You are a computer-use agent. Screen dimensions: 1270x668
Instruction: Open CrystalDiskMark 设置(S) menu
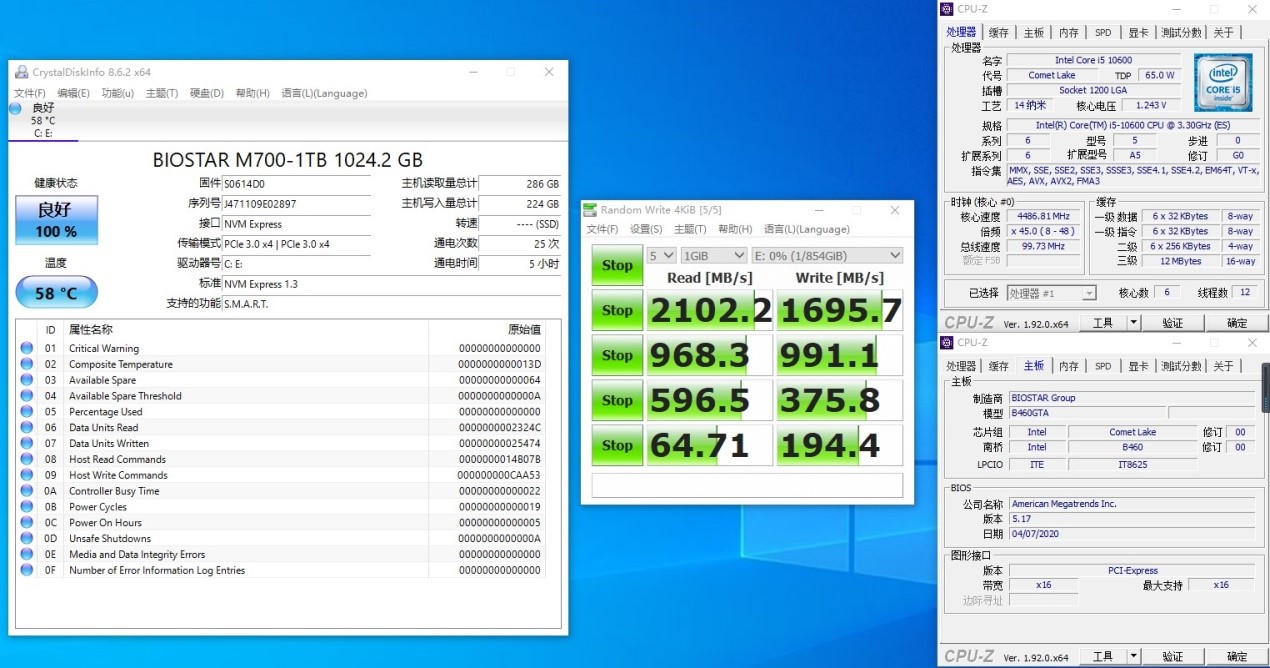click(646, 229)
